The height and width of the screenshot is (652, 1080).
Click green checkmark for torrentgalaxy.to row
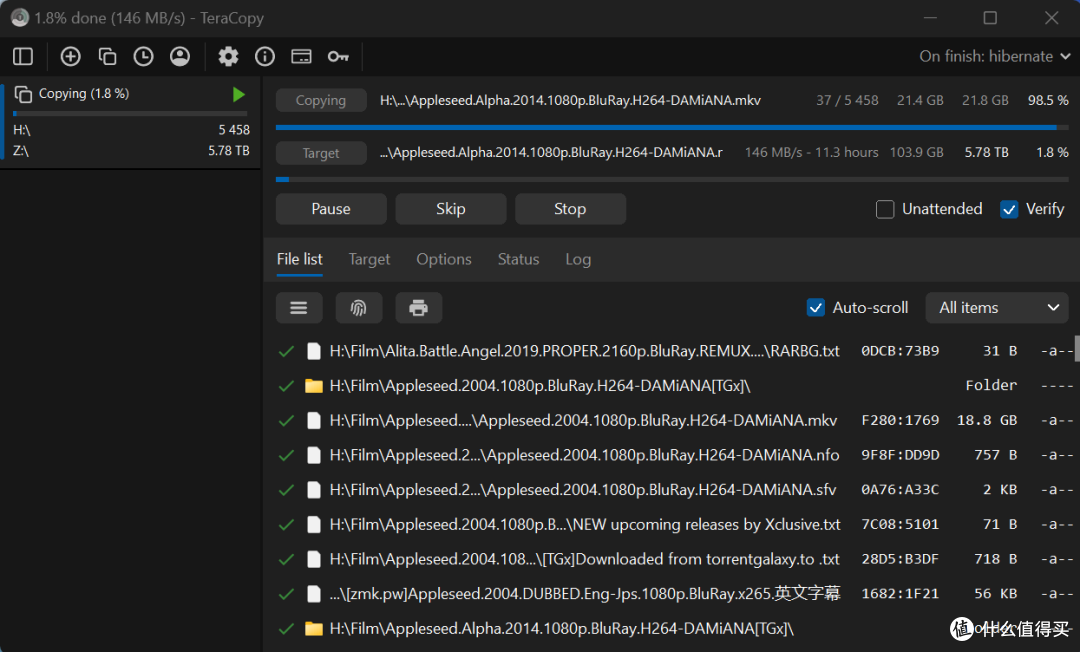coord(286,559)
